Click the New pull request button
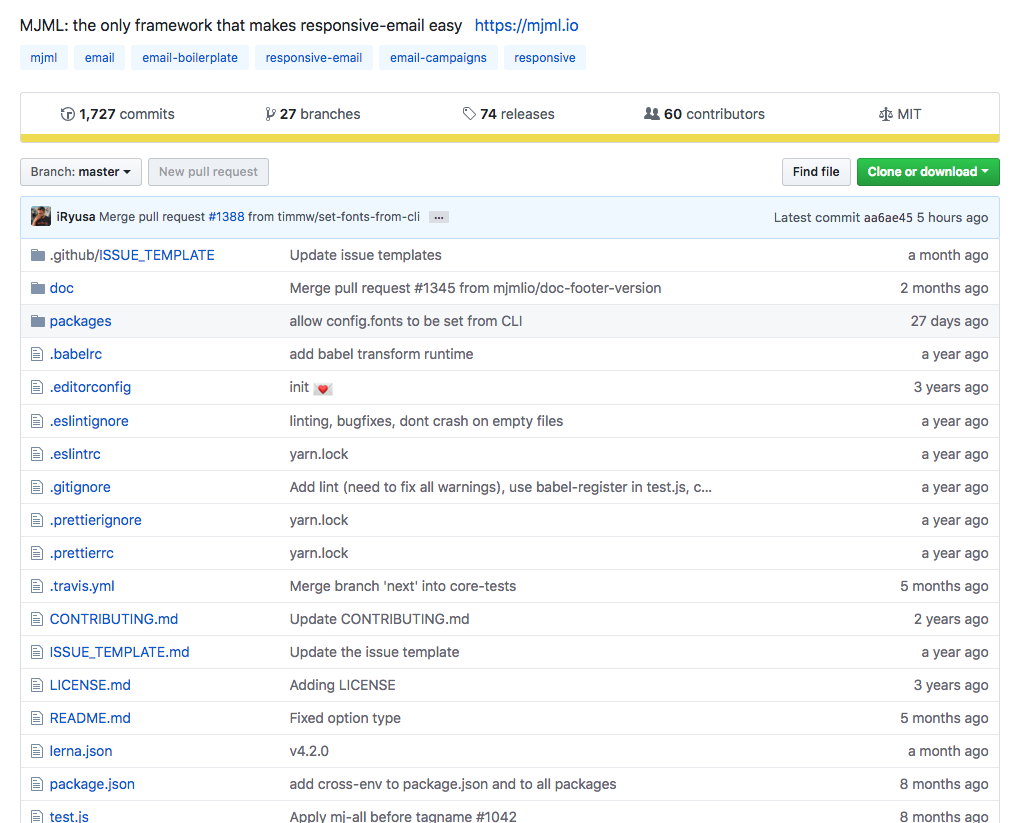Viewport: 1025px width, 823px height. coord(209,172)
